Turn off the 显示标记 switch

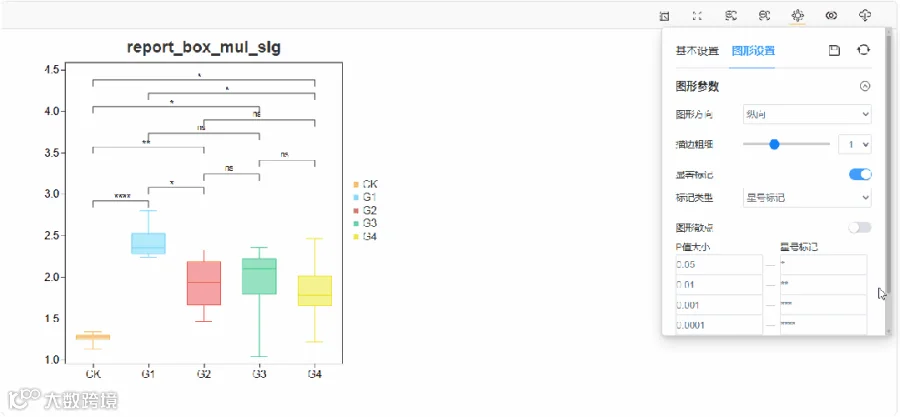[860, 174]
